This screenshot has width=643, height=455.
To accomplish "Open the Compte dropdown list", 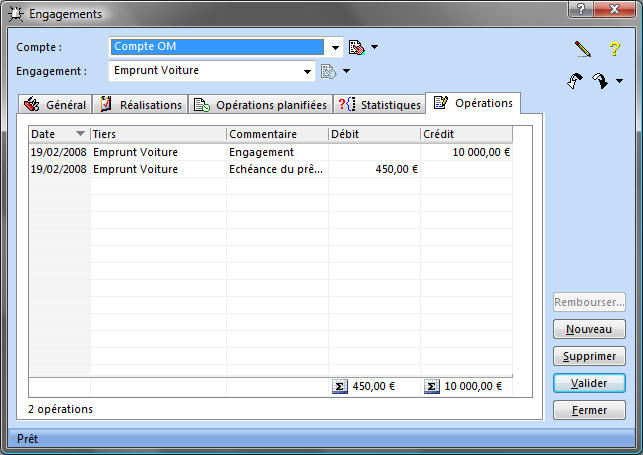I will coord(334,47).
